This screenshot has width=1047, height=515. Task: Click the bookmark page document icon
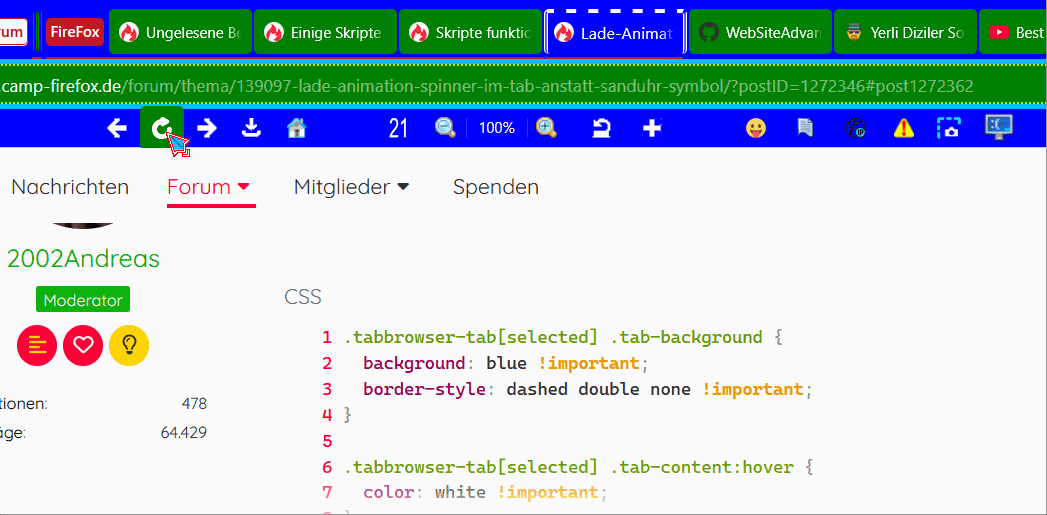805,128
